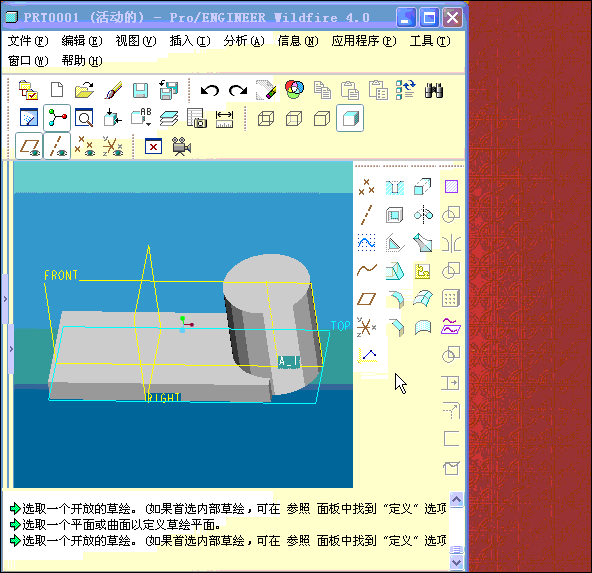Screen dimensions: 592x573
Task: Open the layers icon
Action: pyautogui.click(x=168, y=119)
